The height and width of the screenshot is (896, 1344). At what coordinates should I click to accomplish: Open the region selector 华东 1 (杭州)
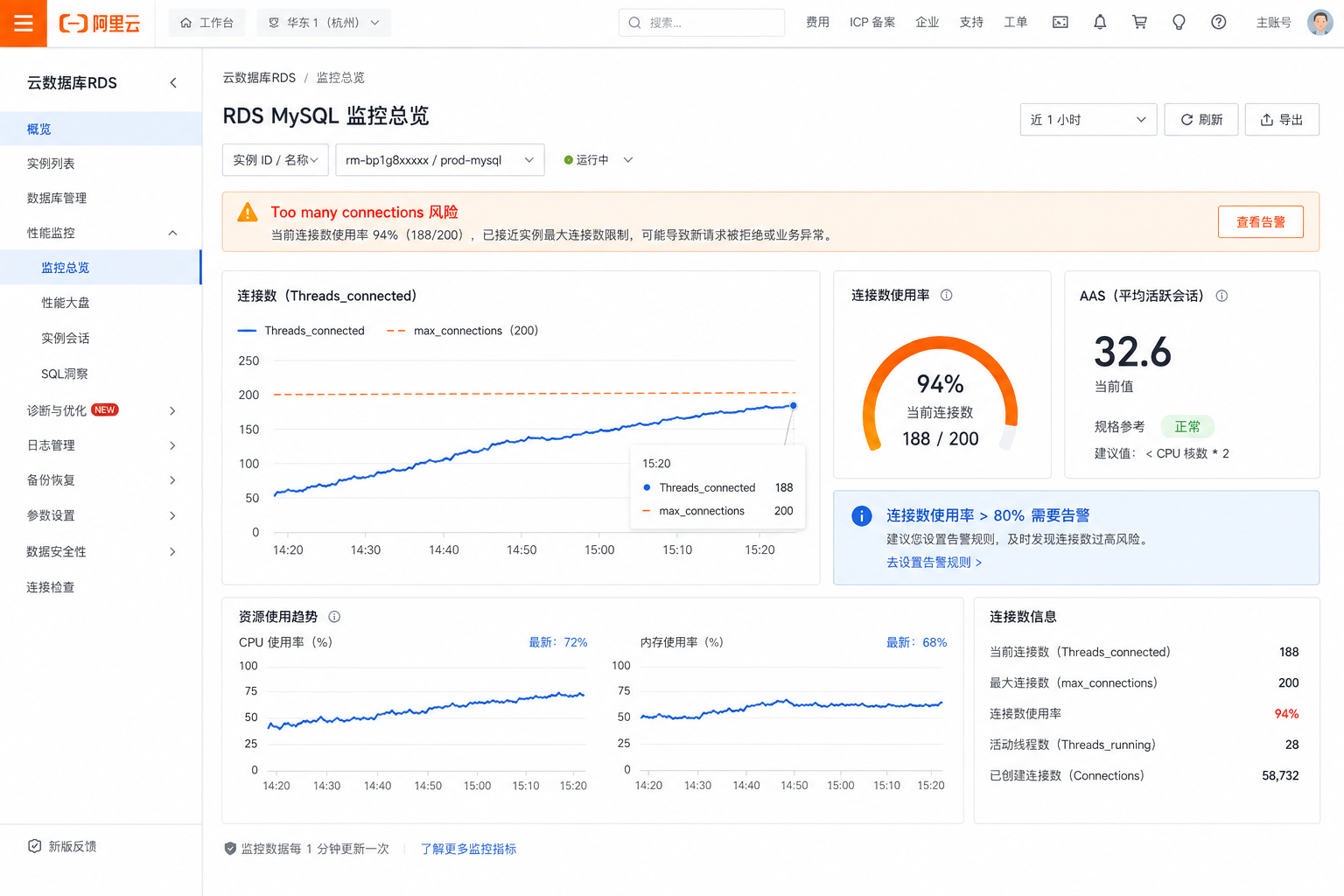pos(324,23)
